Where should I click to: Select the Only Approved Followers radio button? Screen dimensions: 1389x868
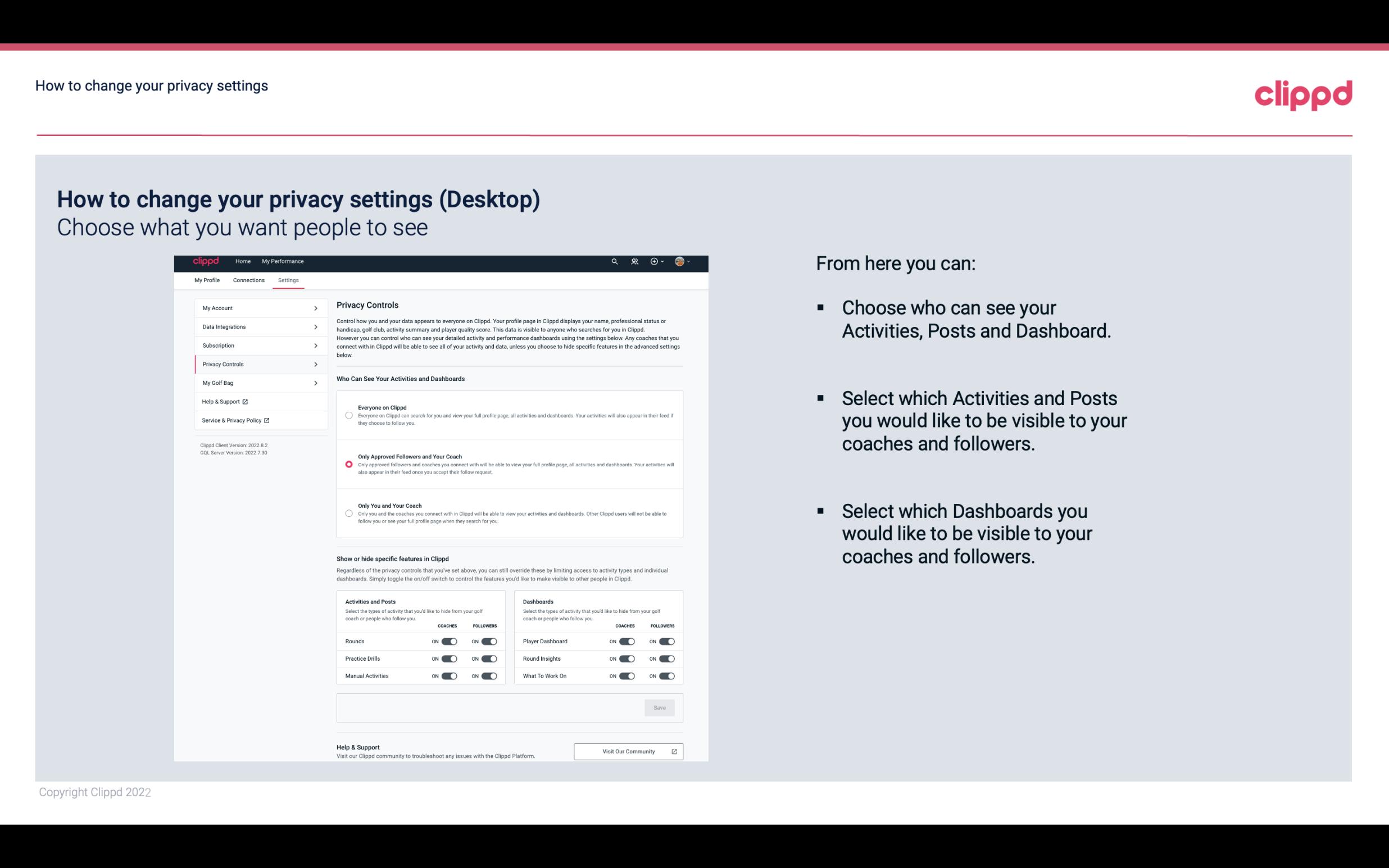(x=348, y=464)
